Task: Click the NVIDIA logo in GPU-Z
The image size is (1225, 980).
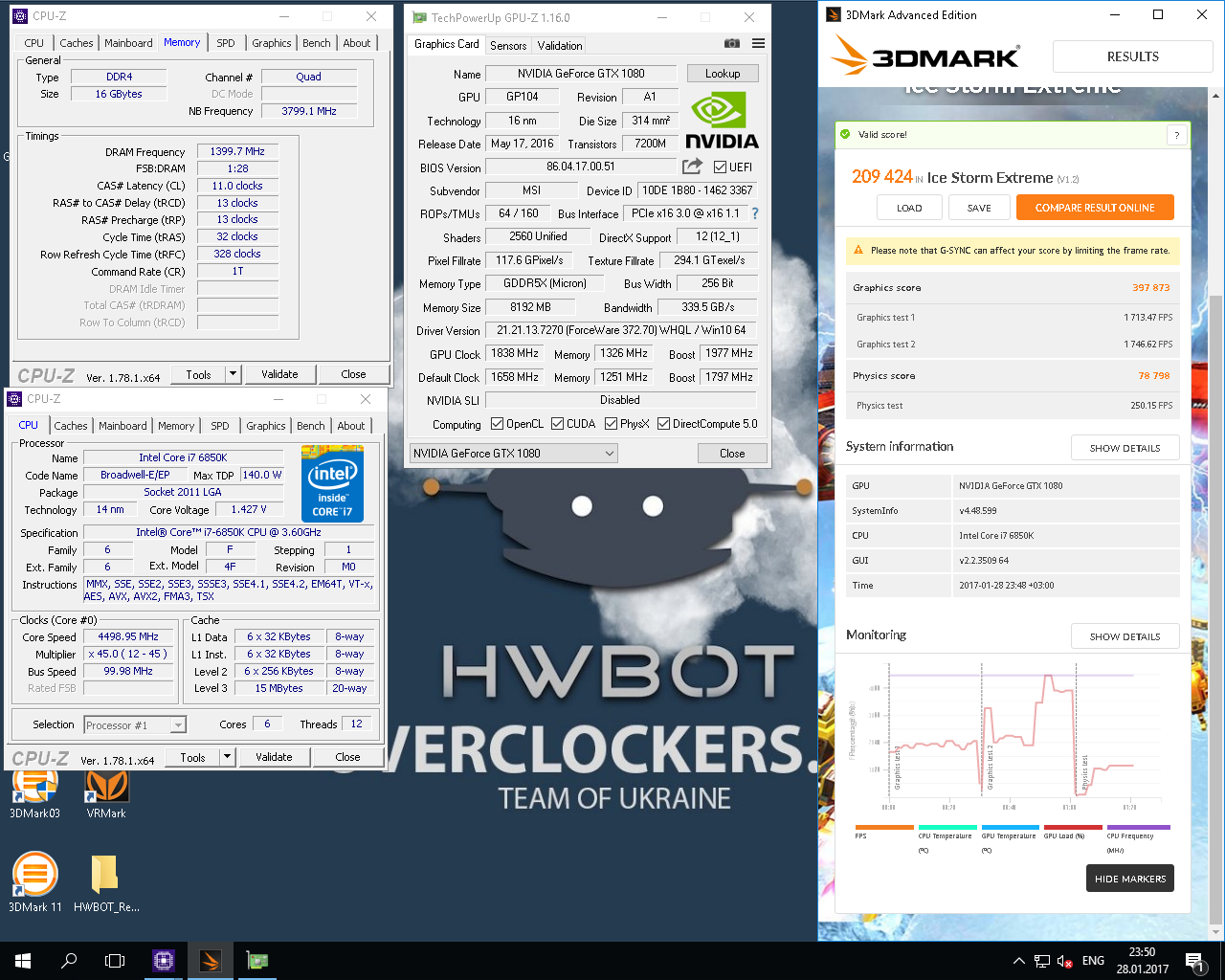Action: pyautogui.click(x=723, y=121)
